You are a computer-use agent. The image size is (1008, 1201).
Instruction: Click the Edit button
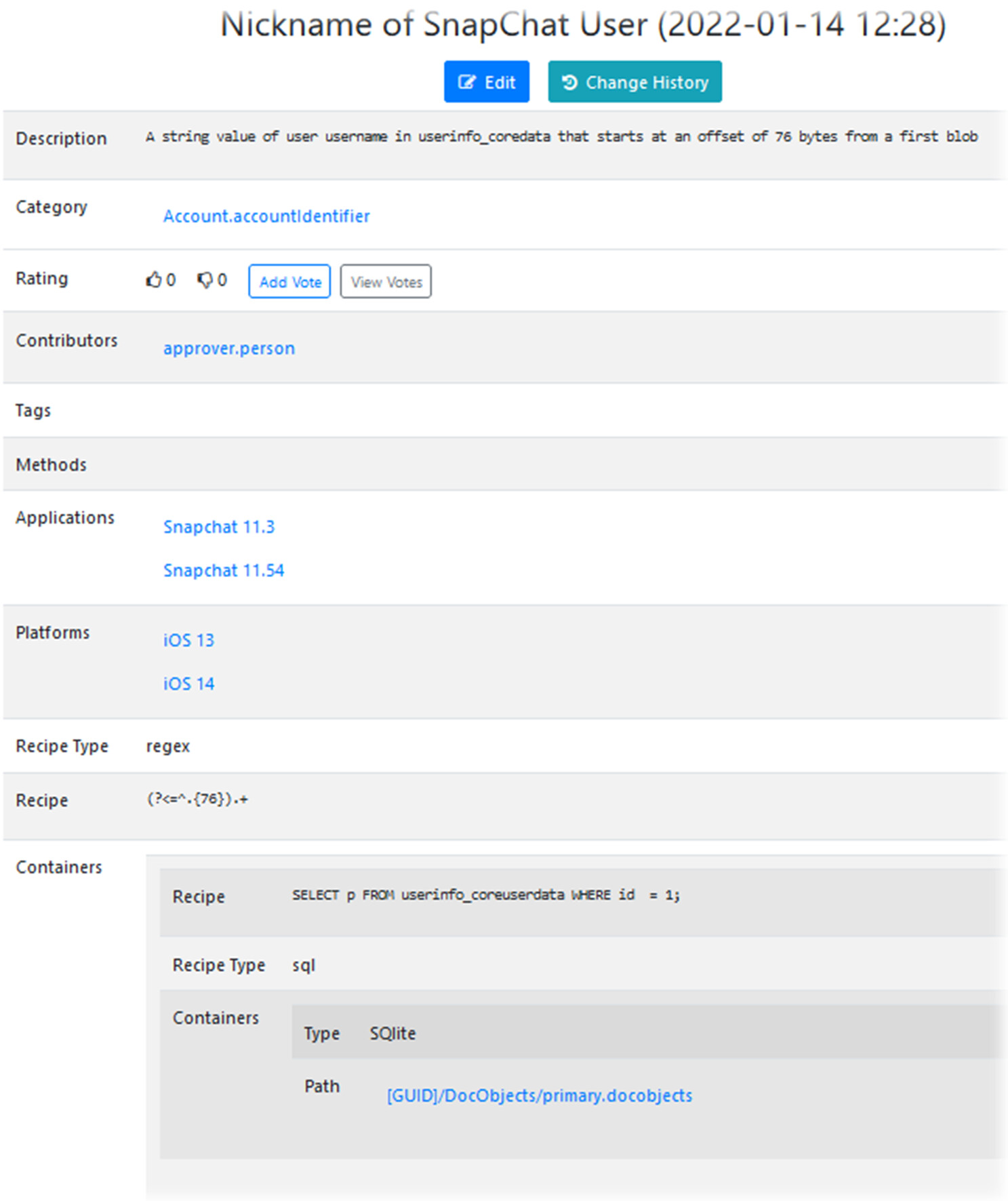tap(486, 82)
